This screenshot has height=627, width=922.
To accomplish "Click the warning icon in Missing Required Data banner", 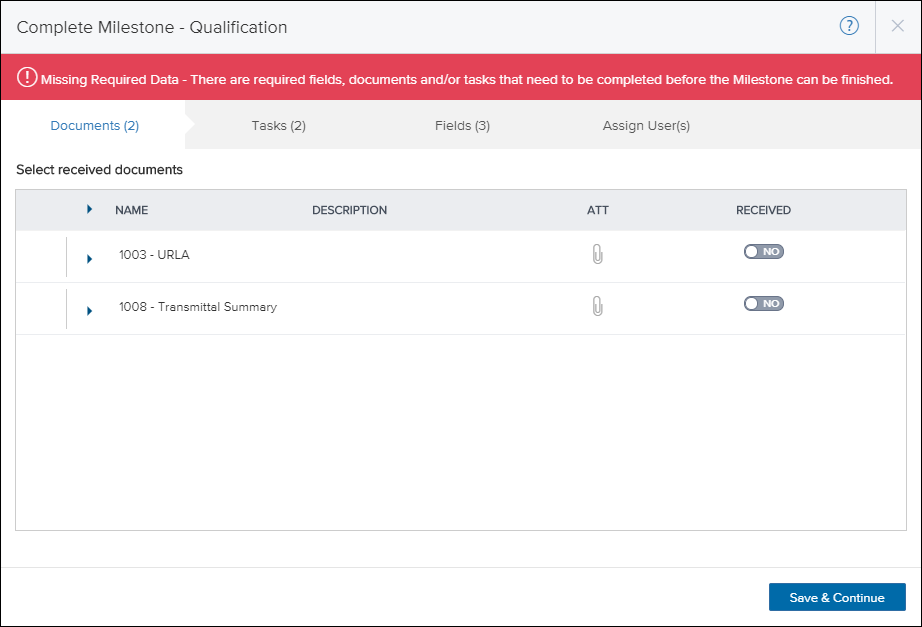I will click(27, 77).
